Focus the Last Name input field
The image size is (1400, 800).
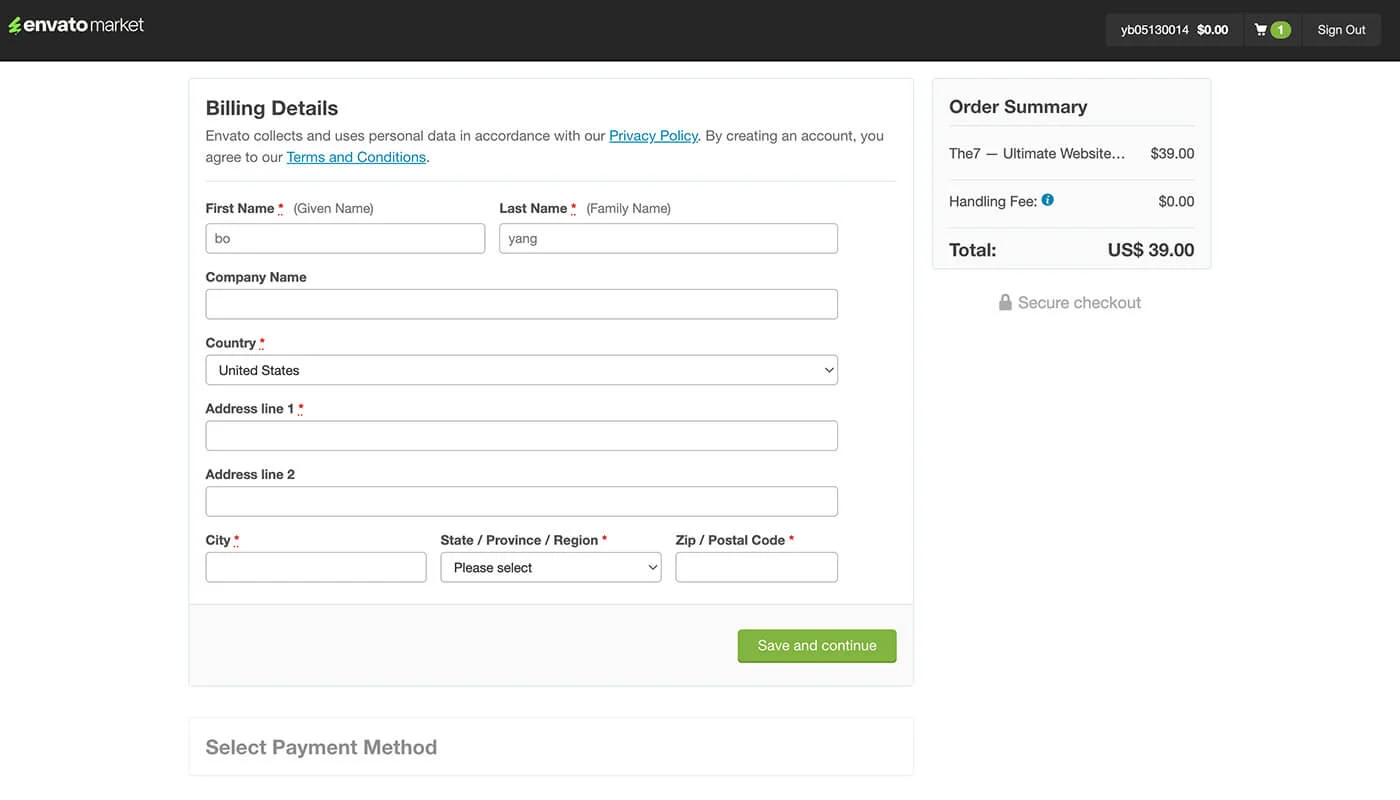(x=668, y=238)
